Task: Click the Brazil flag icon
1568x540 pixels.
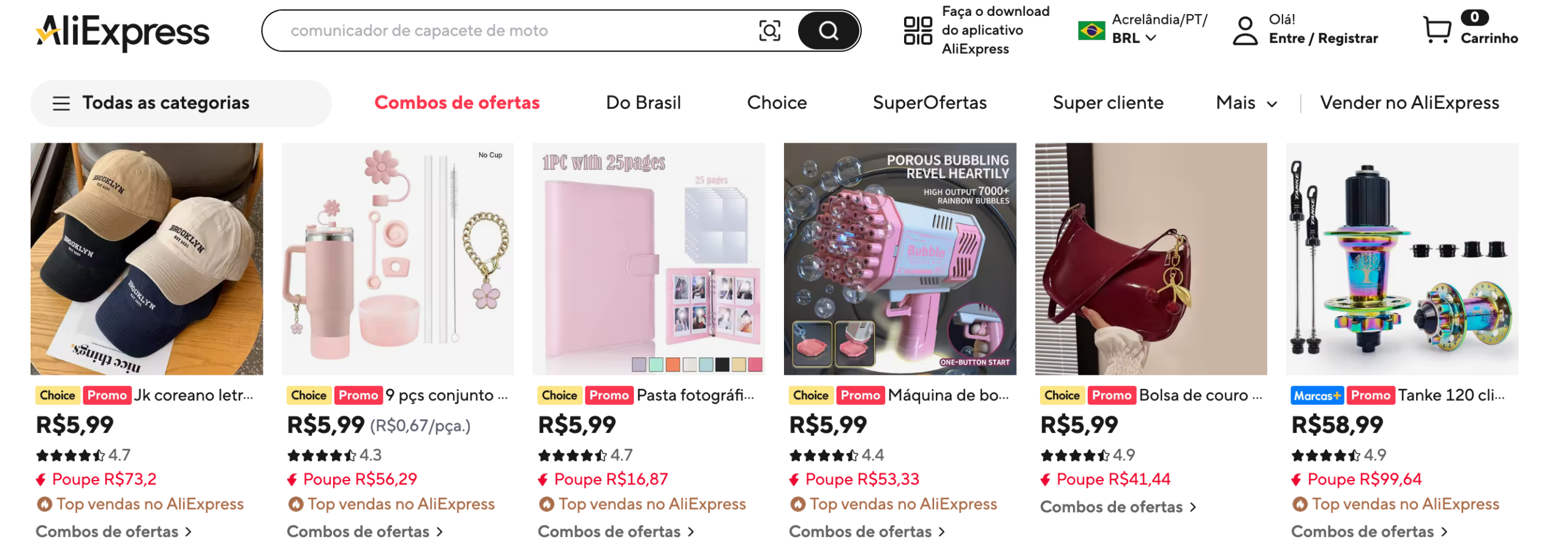Action: (x=1090, y=30)
